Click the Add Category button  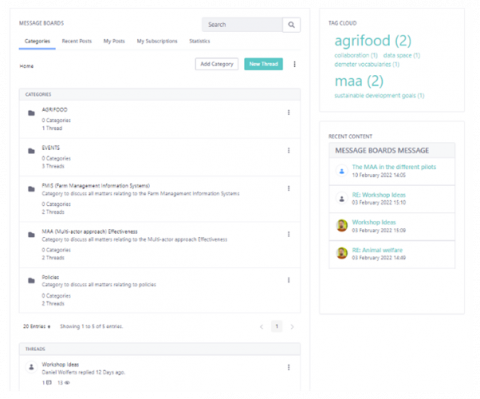coord(217,64)
